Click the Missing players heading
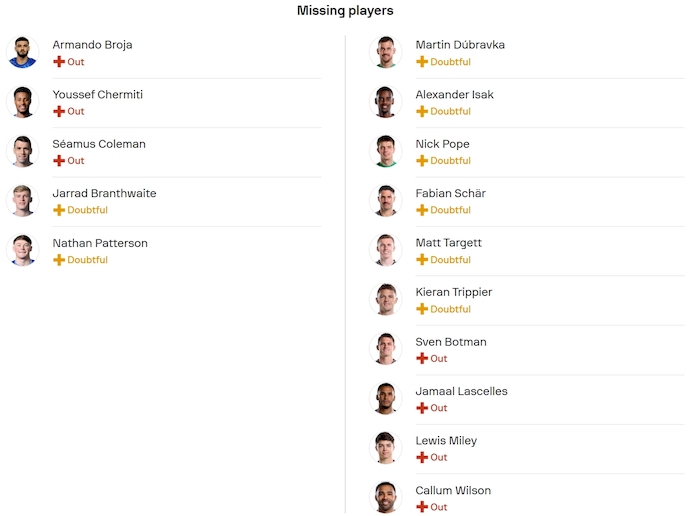This screenshot has height=516, width=690. coord(345,11)
